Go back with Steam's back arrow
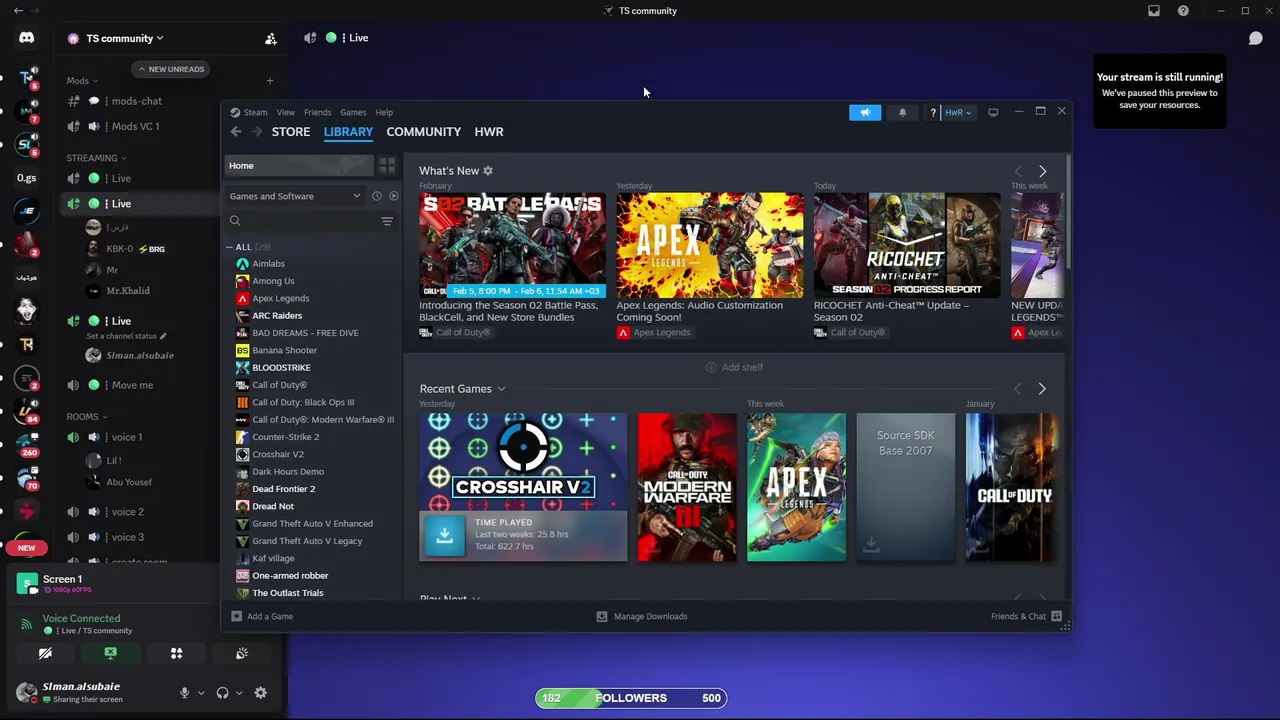1280x720 pixels. [236, 132]
